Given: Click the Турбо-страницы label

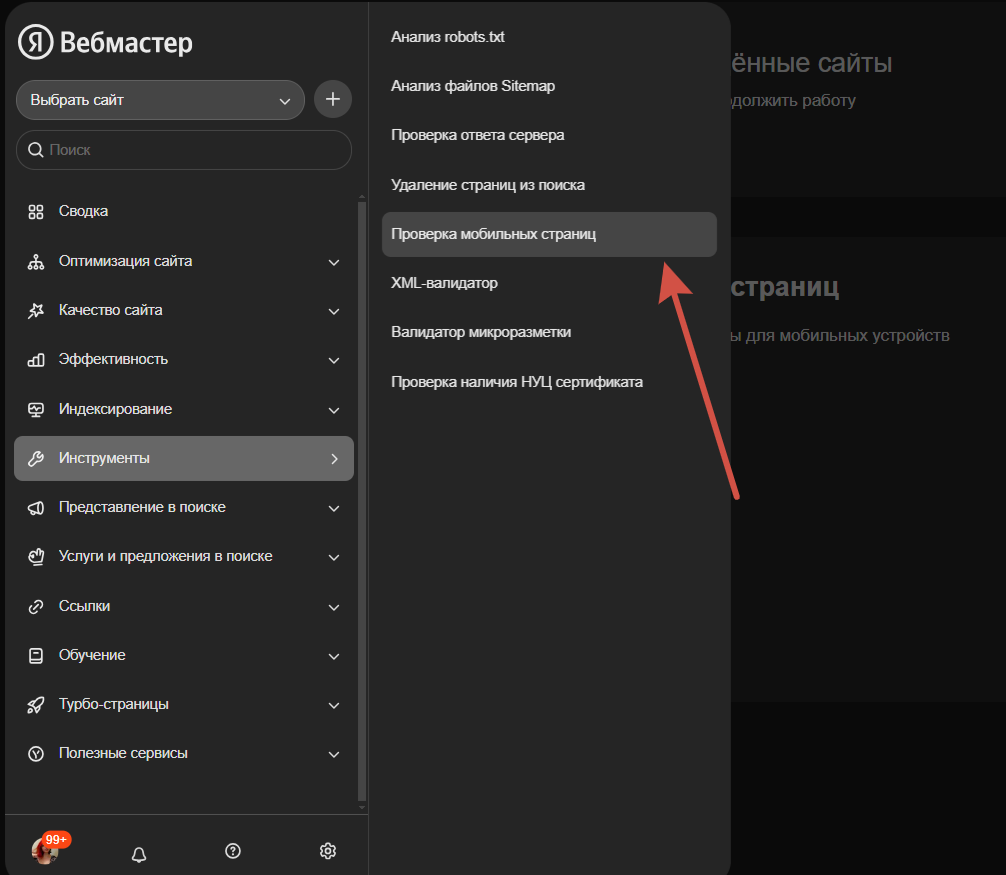Looking at the screenshot, I should pos(114,704).
